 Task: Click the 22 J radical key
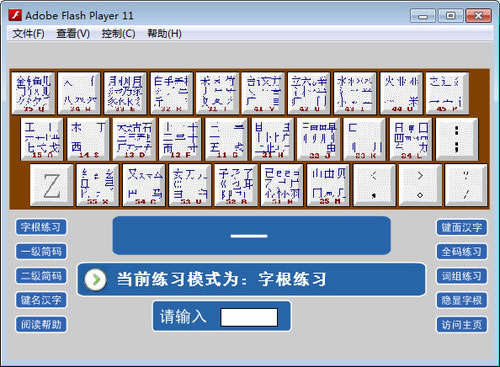pos(318,139)
